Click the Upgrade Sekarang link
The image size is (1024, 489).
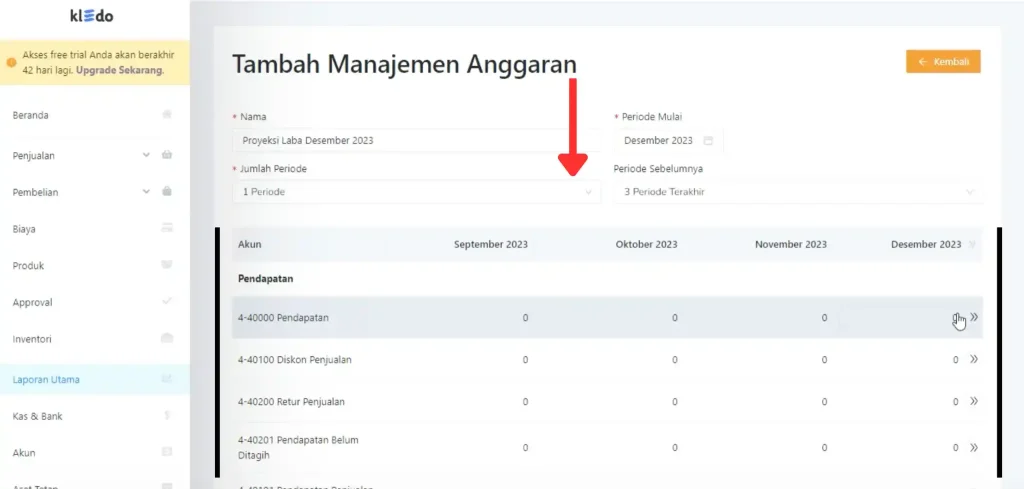[120, 70]
